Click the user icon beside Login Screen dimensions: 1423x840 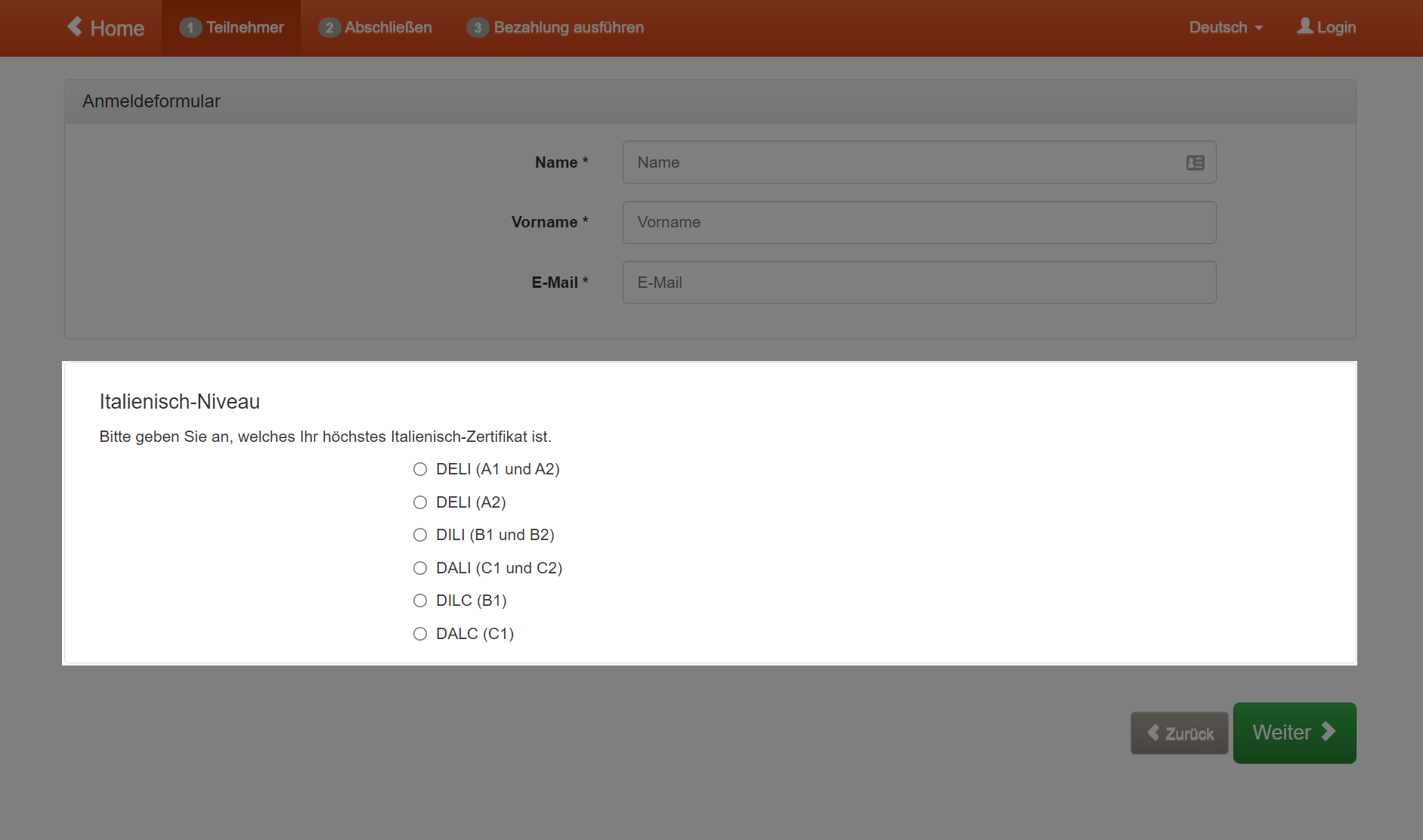coord(1304,26)
